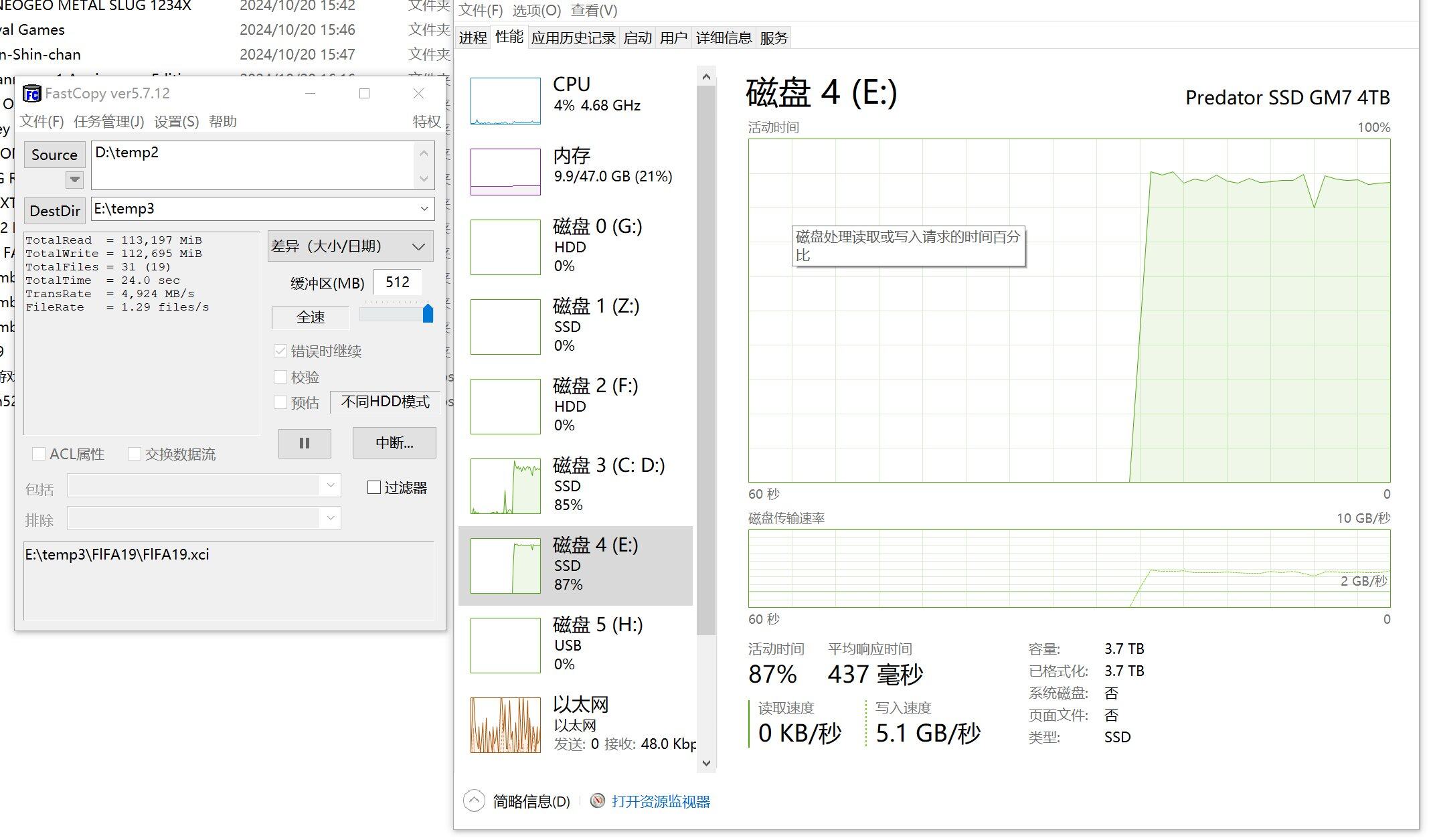Click the disk activity time graph
This screenshot has width=1429, height=840.
[1069, 311]
